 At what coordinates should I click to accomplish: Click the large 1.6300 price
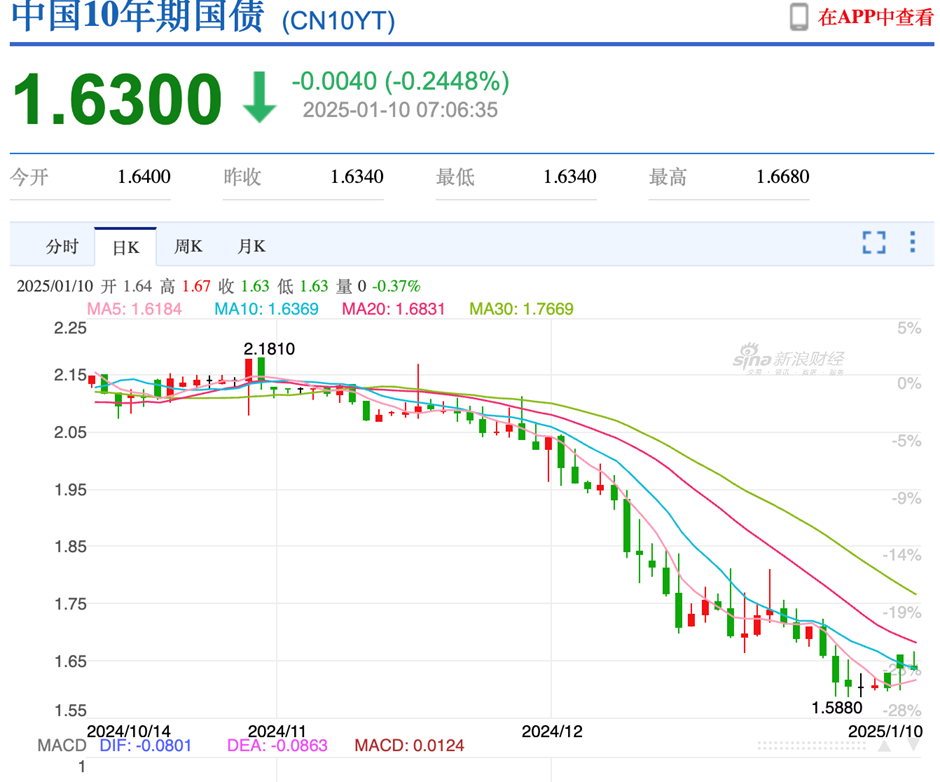coord(118,99)
